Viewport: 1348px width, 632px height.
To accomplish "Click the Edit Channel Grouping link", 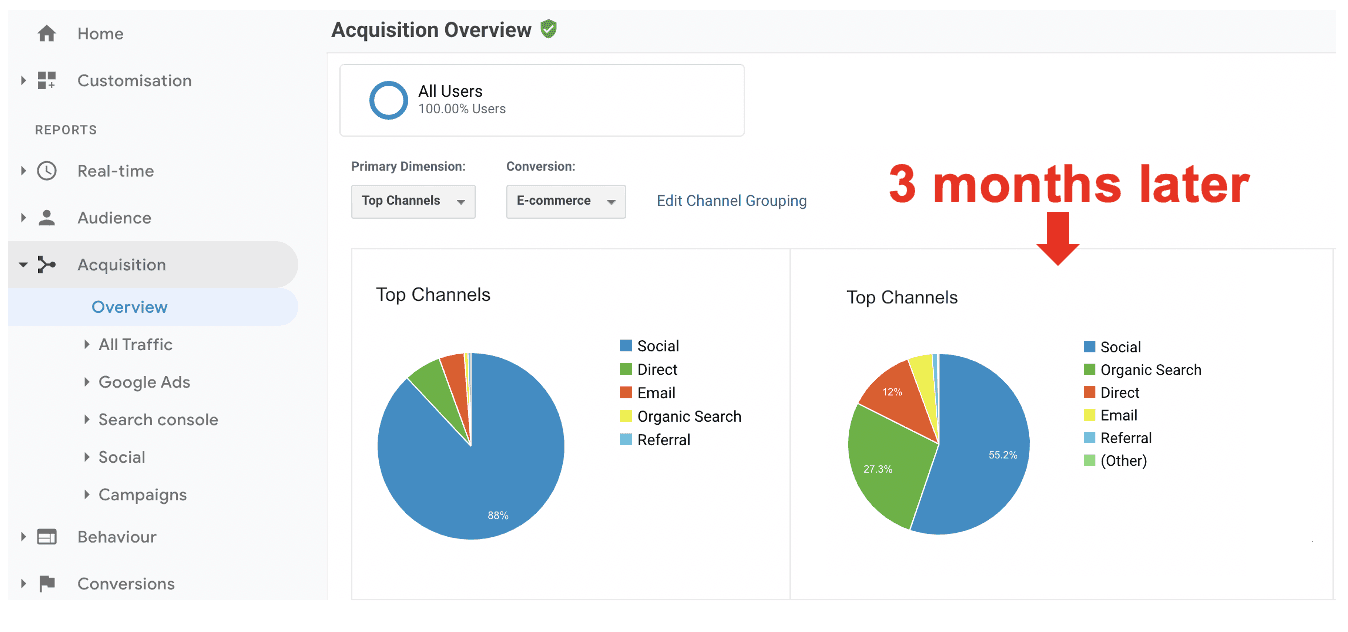I will pos(731,201).
